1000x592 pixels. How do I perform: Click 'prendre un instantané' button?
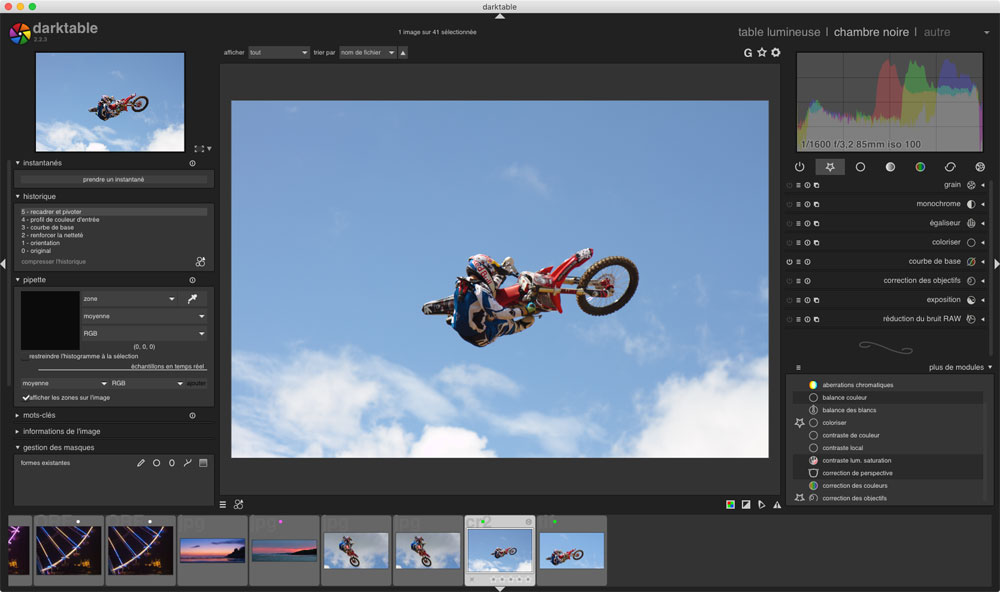tap(113, 179)
